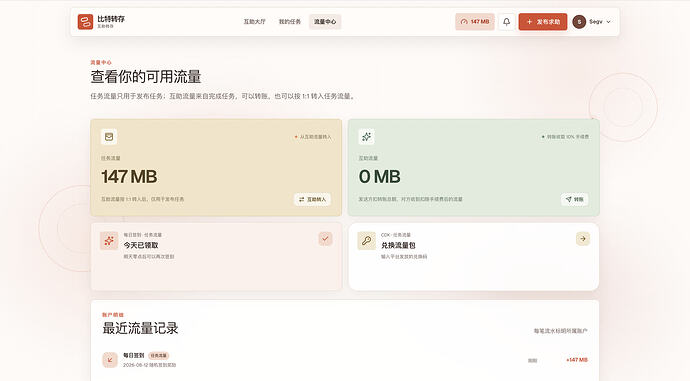This screenshot has height=381, width=690.
Task: Click the arrow icon of the 每日签到 record
Action: (110, 360)
